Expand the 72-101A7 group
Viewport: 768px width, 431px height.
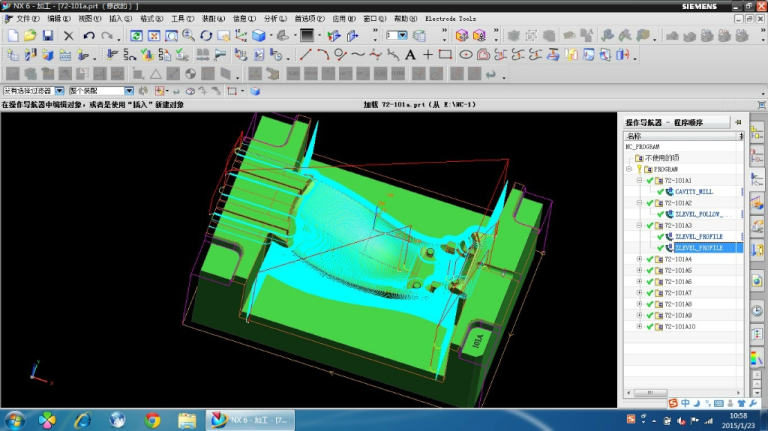(639, 293)
